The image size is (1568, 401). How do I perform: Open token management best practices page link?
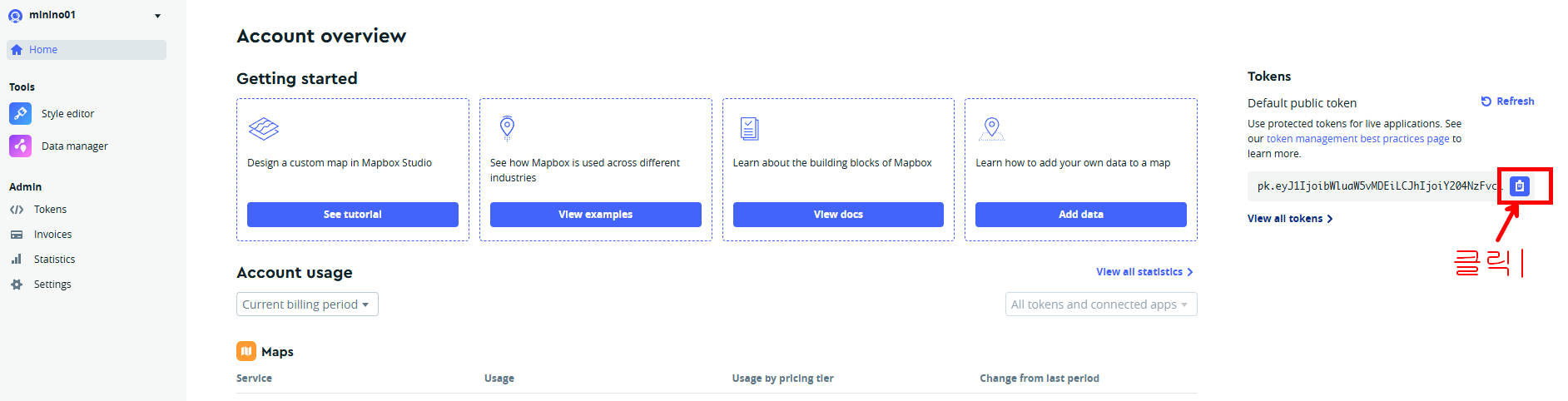(x=1358, y=139)
